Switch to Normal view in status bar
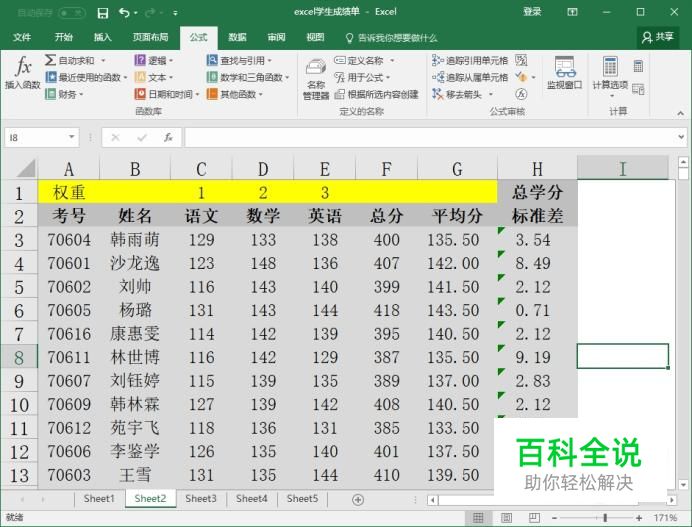 click(x=478, y=518)
